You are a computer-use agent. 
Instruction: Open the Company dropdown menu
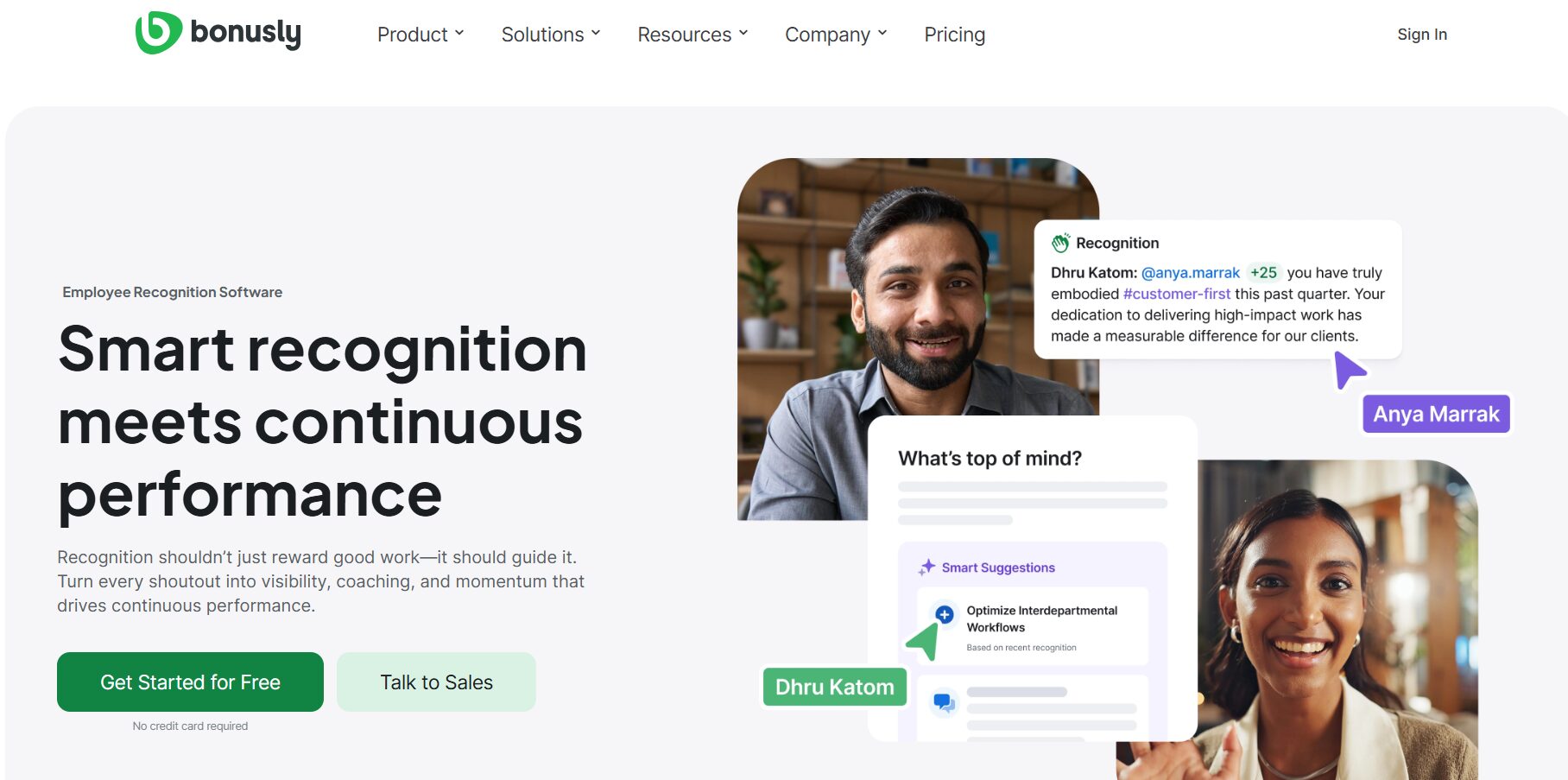click(x=836, y=35)
